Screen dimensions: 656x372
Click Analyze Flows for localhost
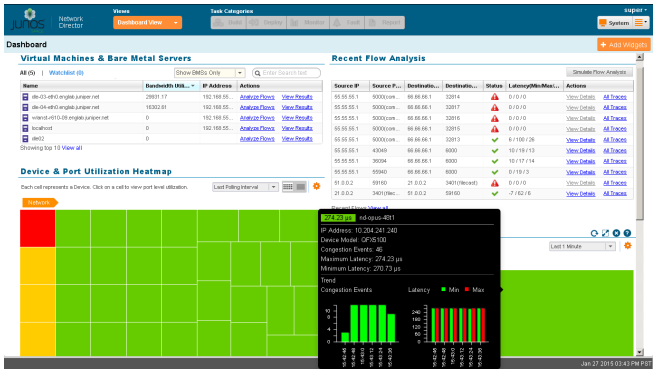click(x=257, y=128)
